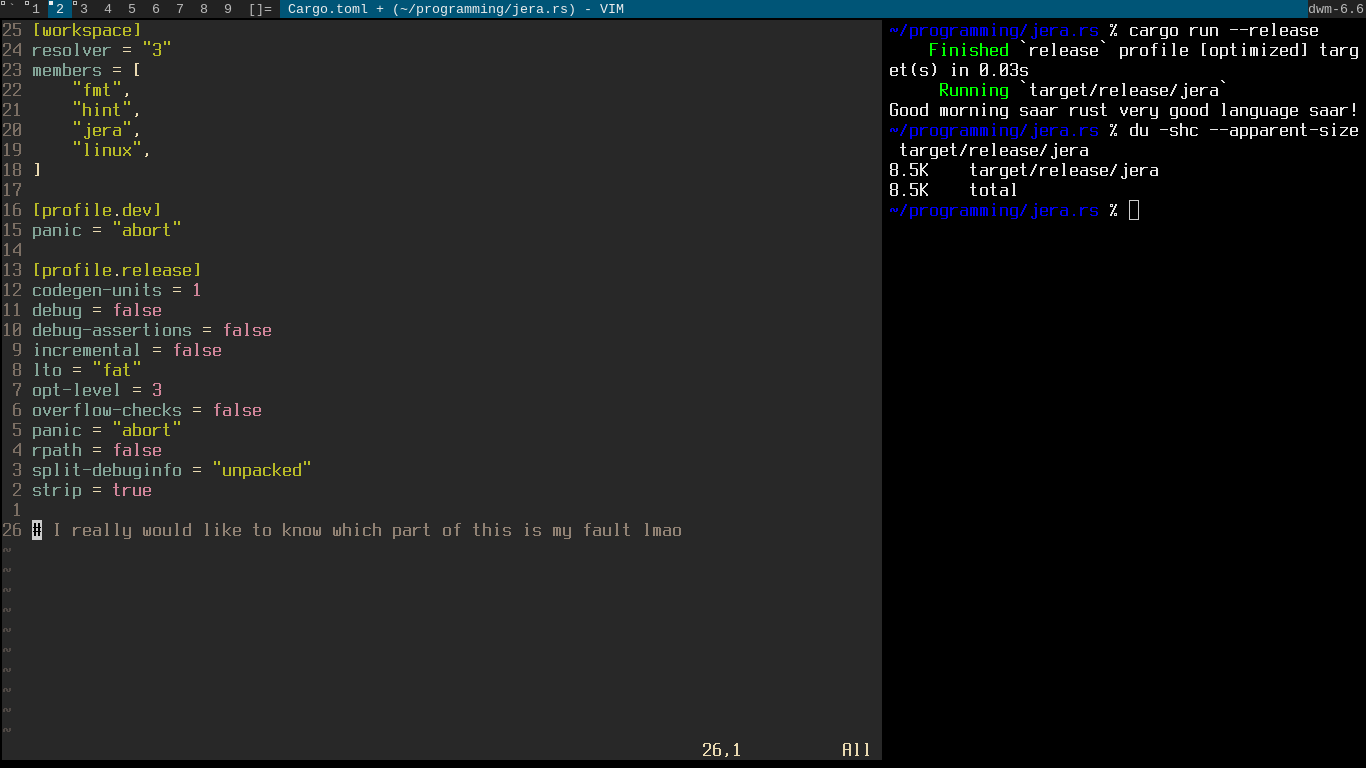Open dwm tag 7
Image resolution: width=1366 pixels, height=768 pixels.
tap(180, 9)
